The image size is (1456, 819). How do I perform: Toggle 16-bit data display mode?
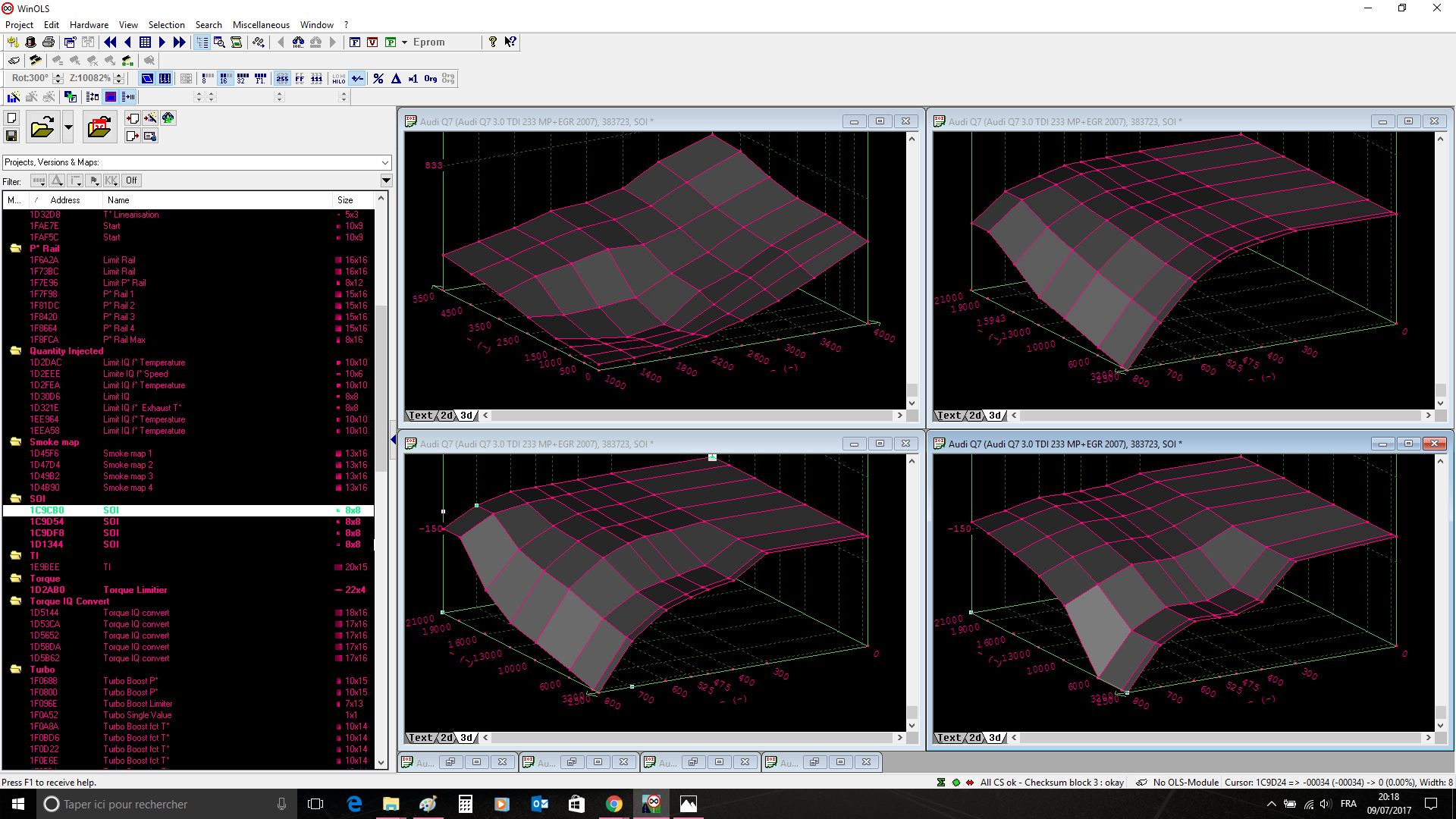[225, 78]
